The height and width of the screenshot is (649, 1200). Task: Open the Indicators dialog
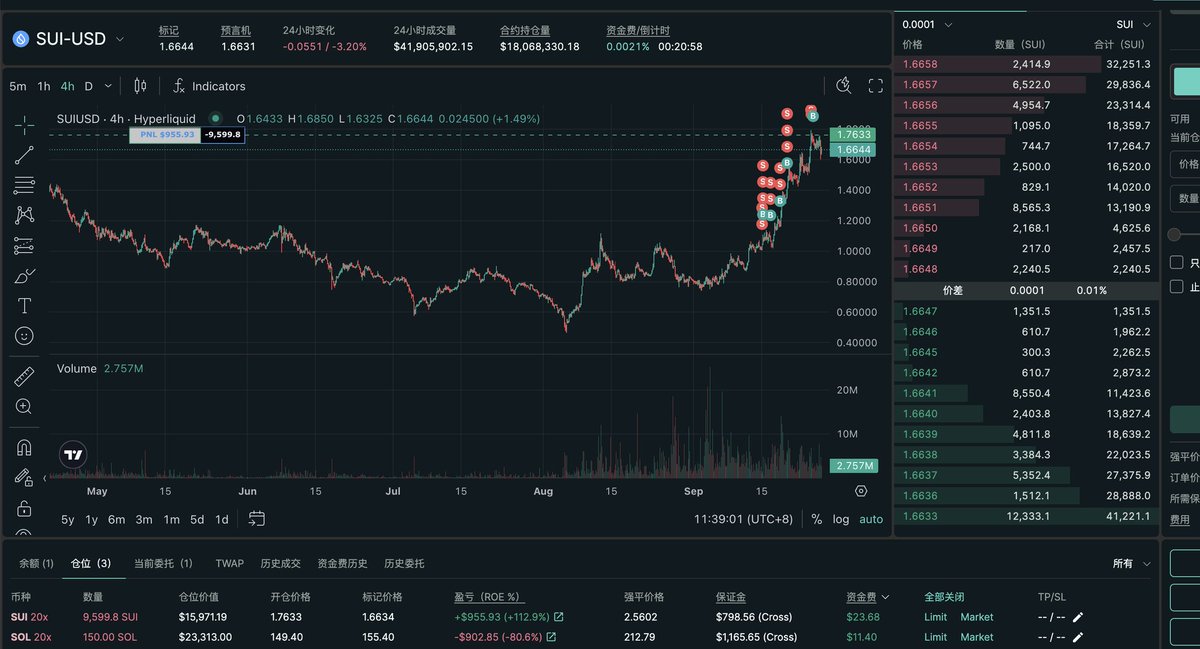pos(209,86)
